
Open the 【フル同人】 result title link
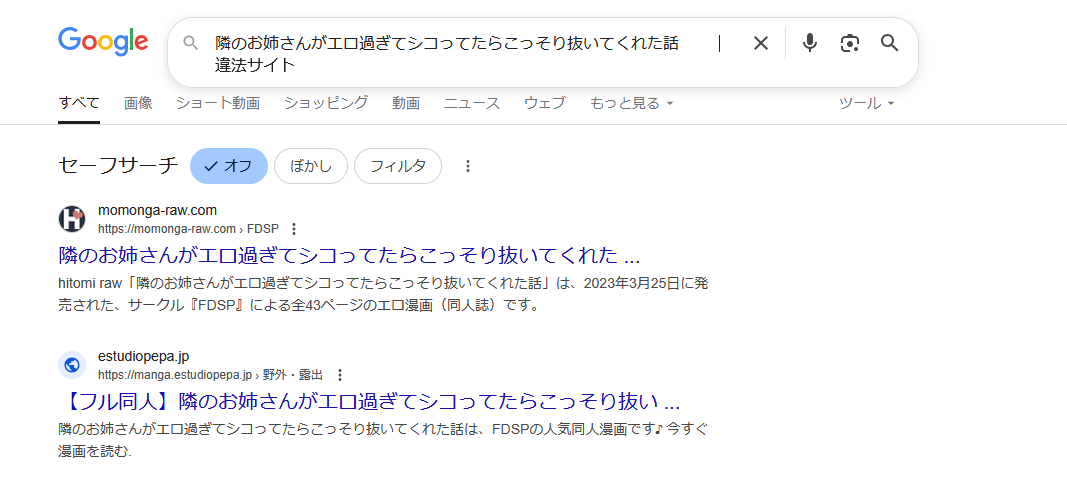370,401
